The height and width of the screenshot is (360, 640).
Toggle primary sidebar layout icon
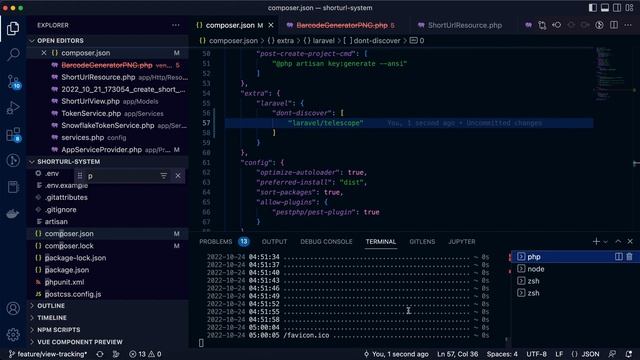tap(593, 8)
